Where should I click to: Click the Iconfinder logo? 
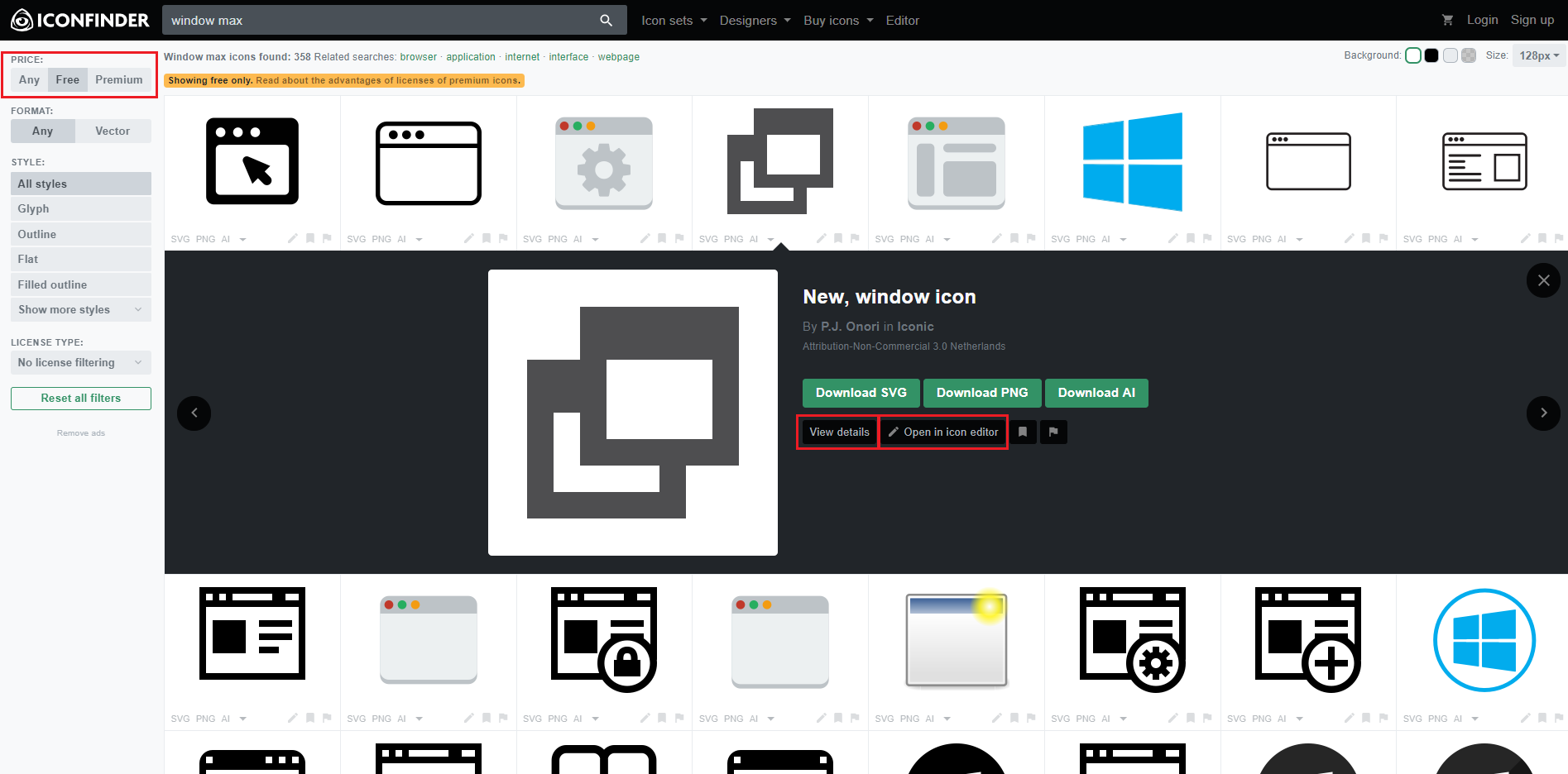pyautogui.click(x=80, y=20)
